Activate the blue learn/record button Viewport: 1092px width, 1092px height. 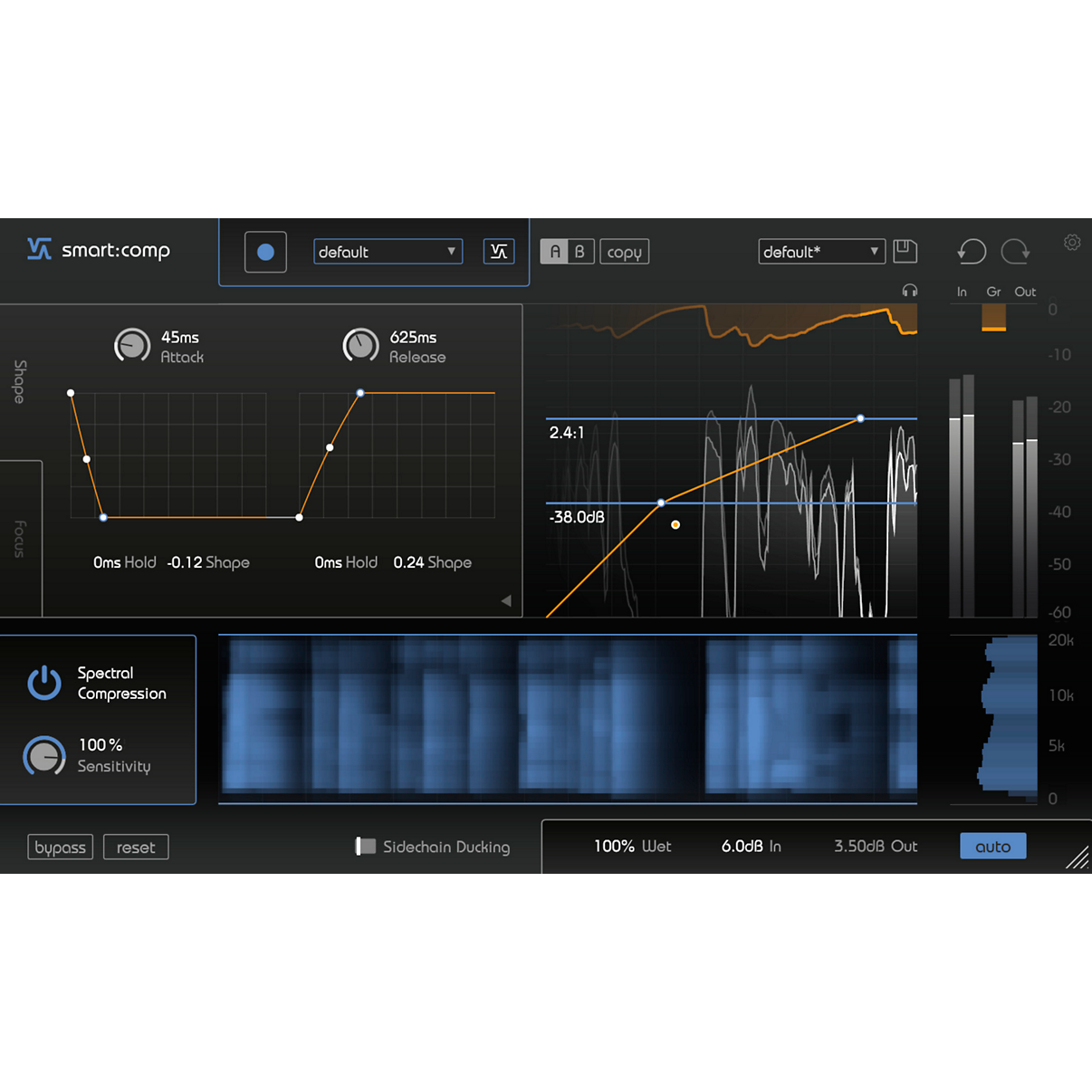click(x=265, y=251)
